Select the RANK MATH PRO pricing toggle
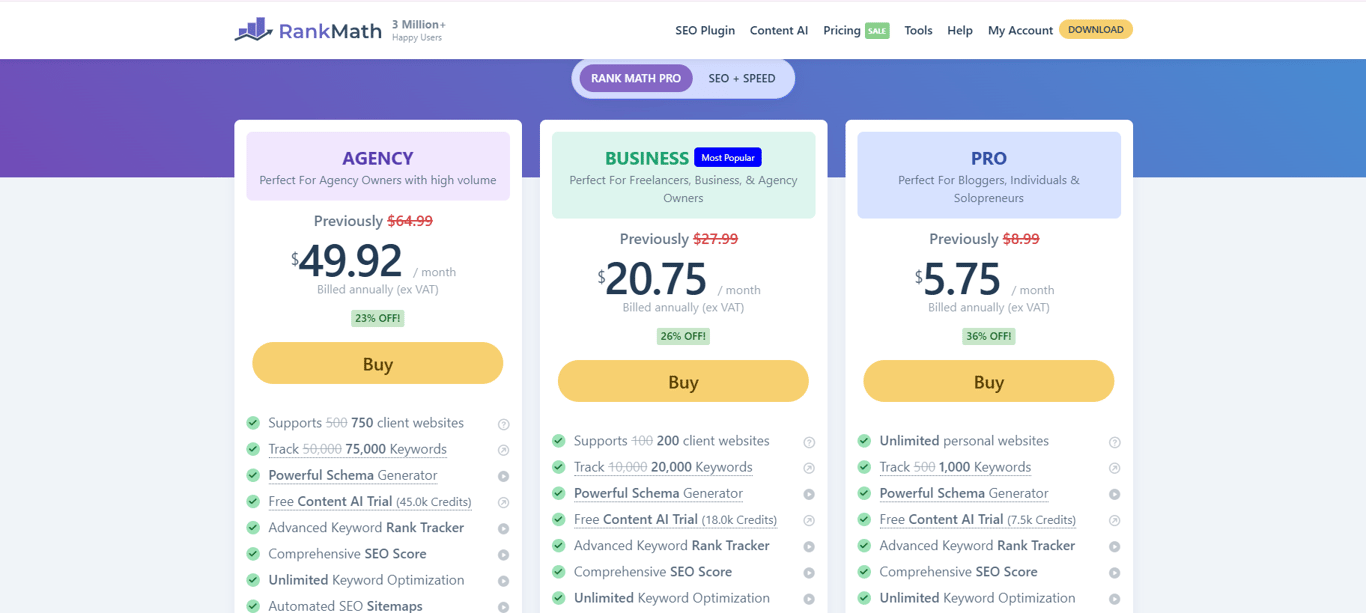This screenshot has width=1366, height=613. point(636,78)
